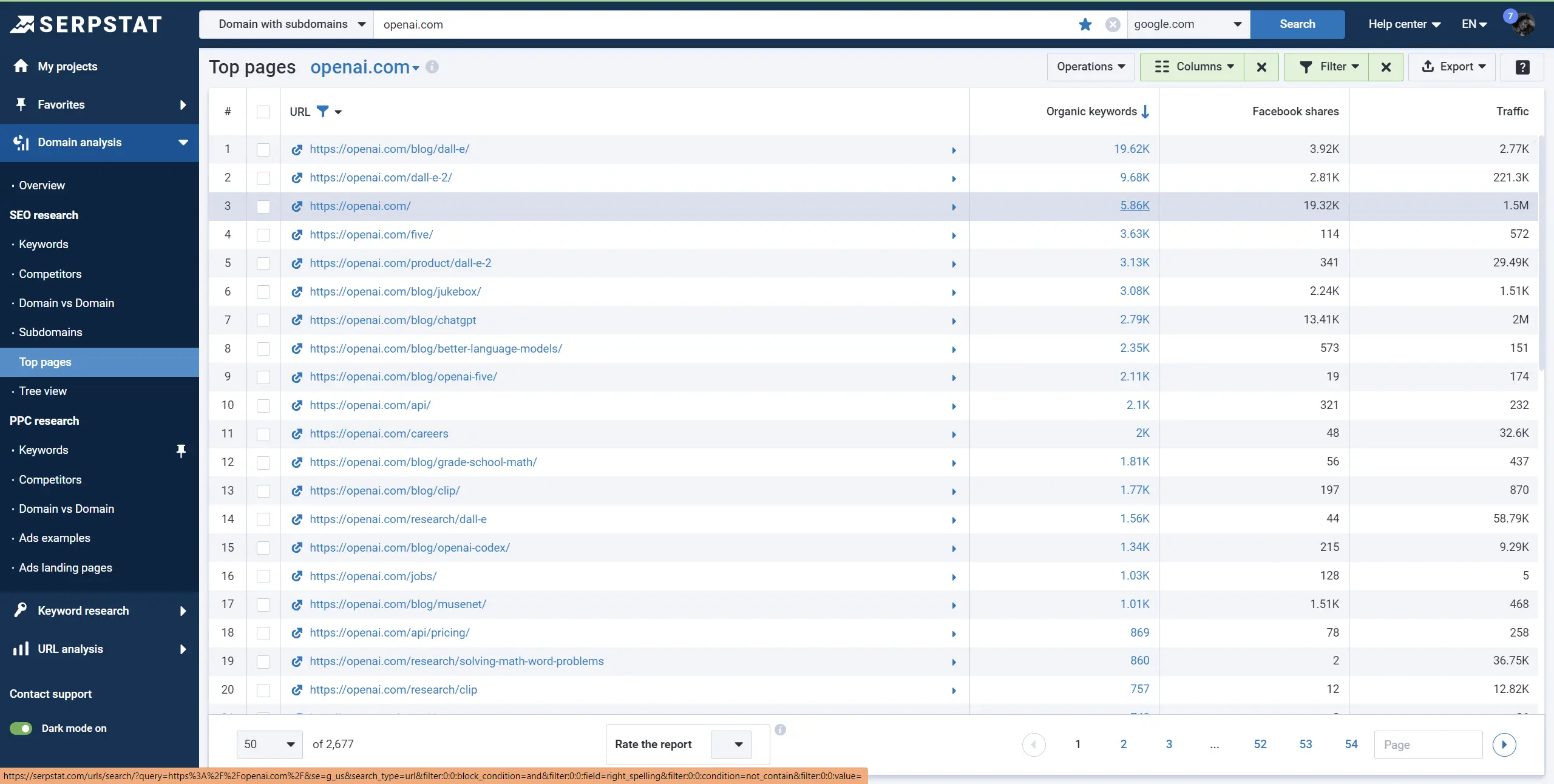Click the blue Search button
Image resolution: width=1554 pixels, height=784 pixels.
(x=1297, y=24)
